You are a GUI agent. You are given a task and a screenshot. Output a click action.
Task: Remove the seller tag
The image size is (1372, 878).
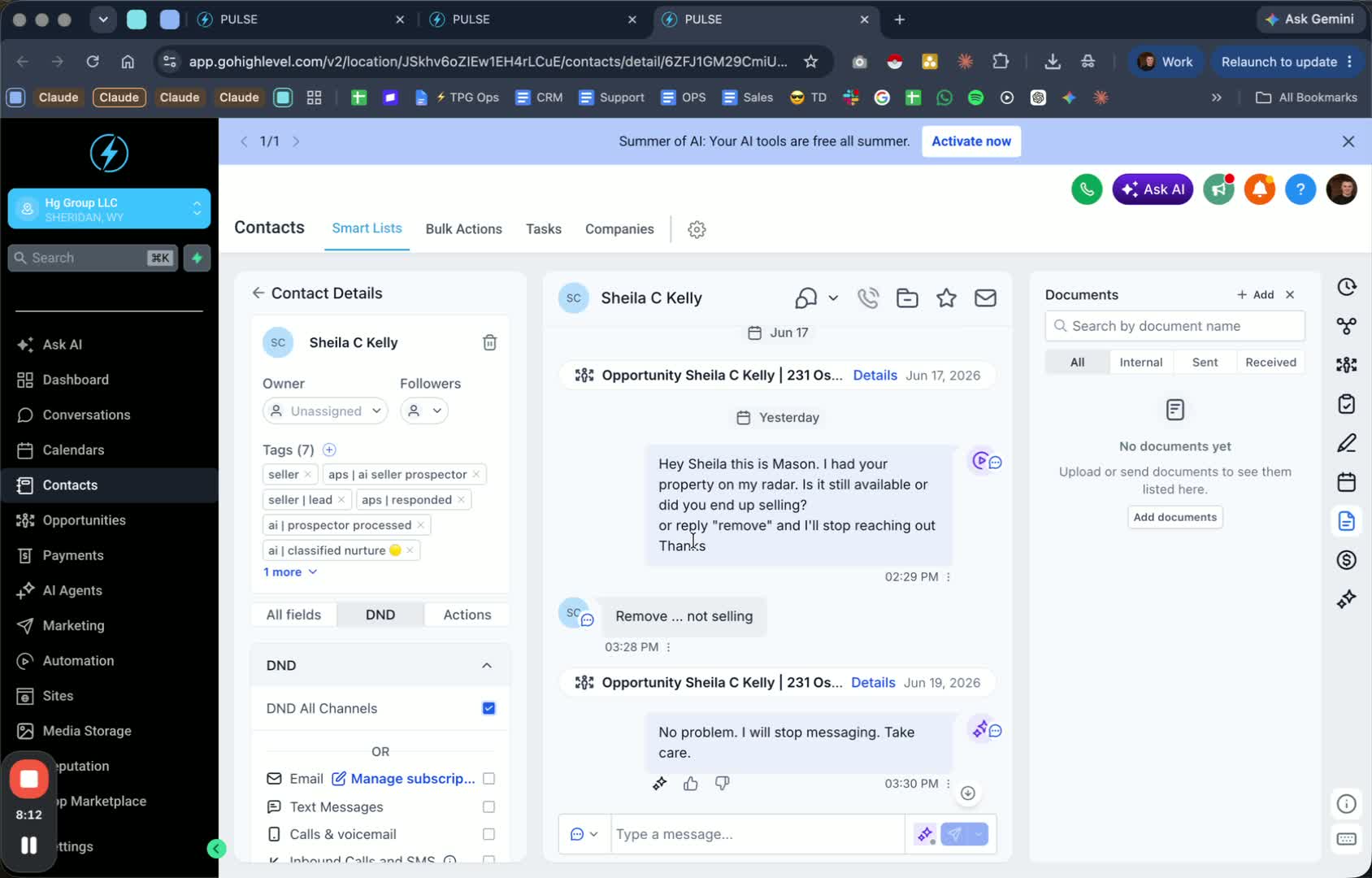click(x=308, y=475)
